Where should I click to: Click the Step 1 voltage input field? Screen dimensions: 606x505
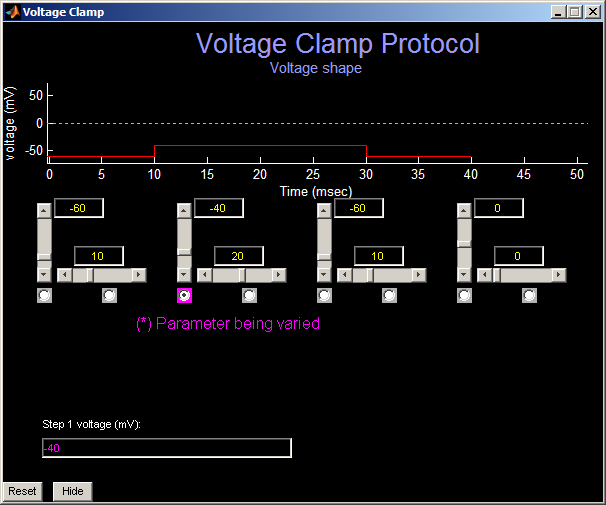166,448
